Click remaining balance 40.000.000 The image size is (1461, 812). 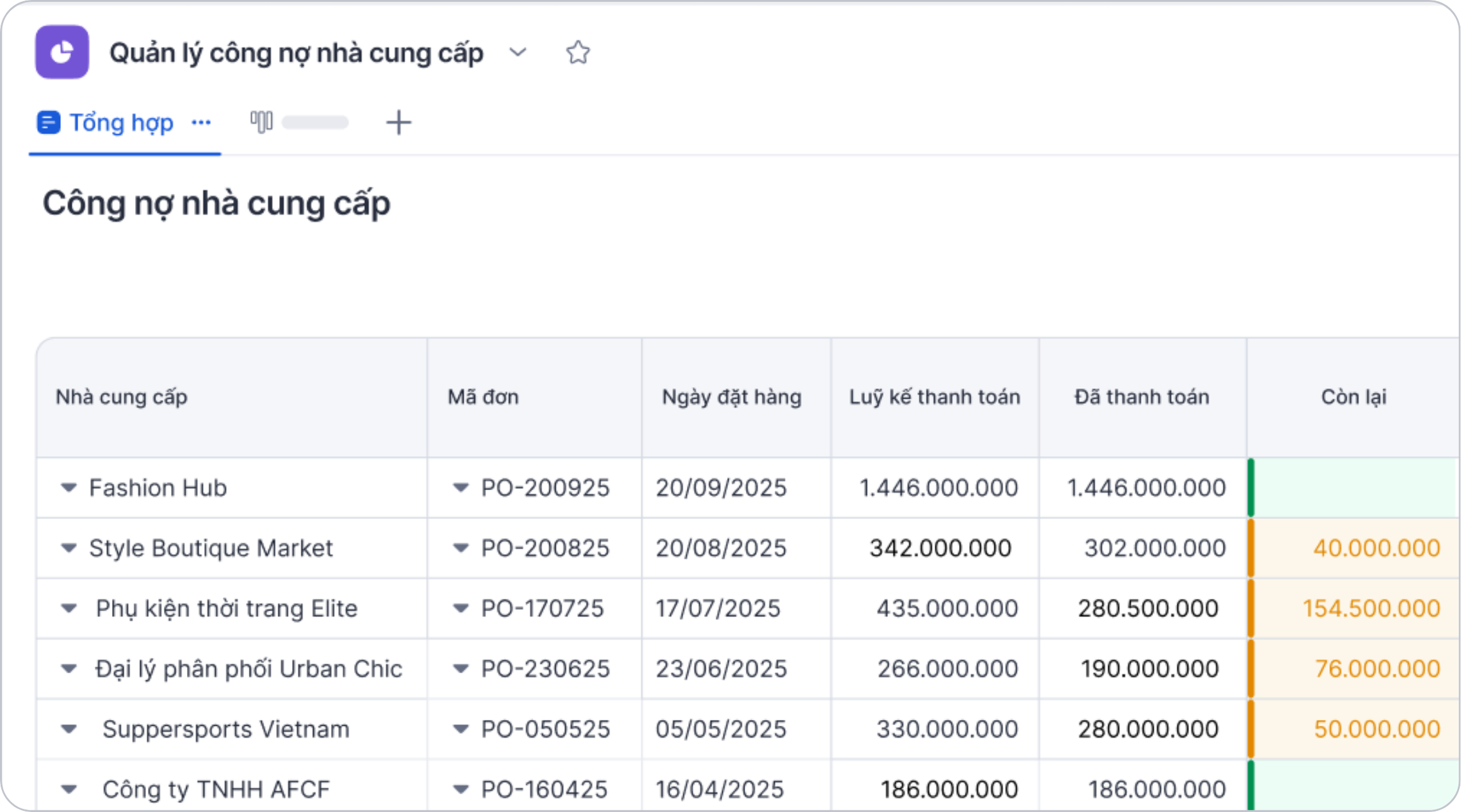[1376, 548]
